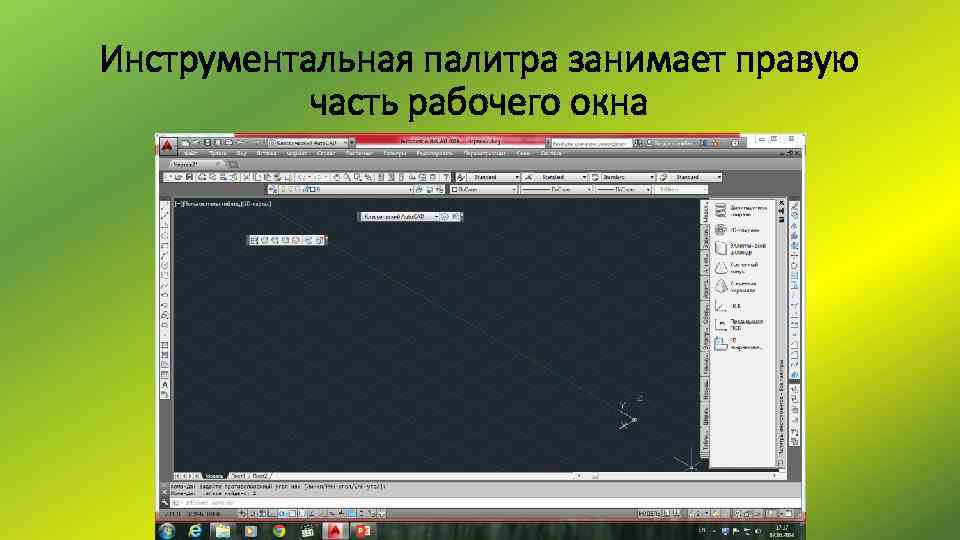Switch to the Model tab below the drawing
Image resolution: width=960 pixels, height=540 pixels.
(x=214, y=476)
